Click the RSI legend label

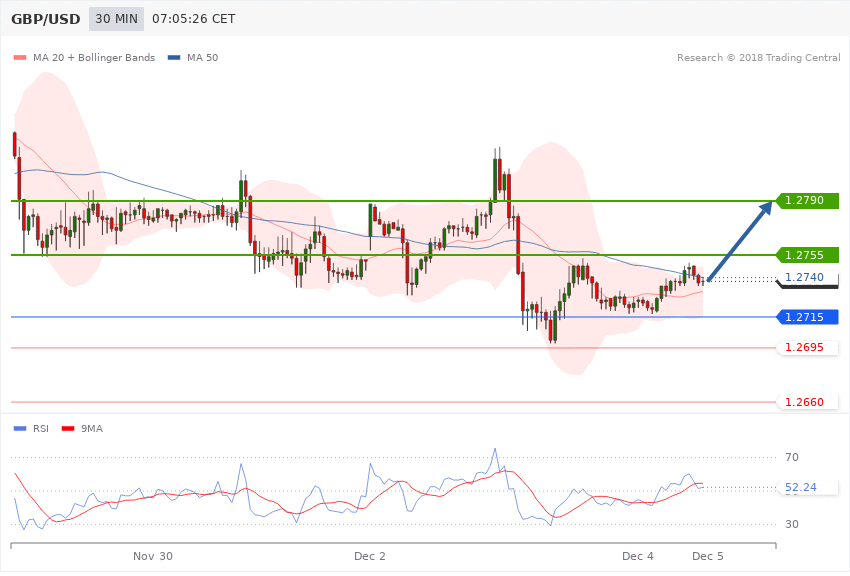41,429
